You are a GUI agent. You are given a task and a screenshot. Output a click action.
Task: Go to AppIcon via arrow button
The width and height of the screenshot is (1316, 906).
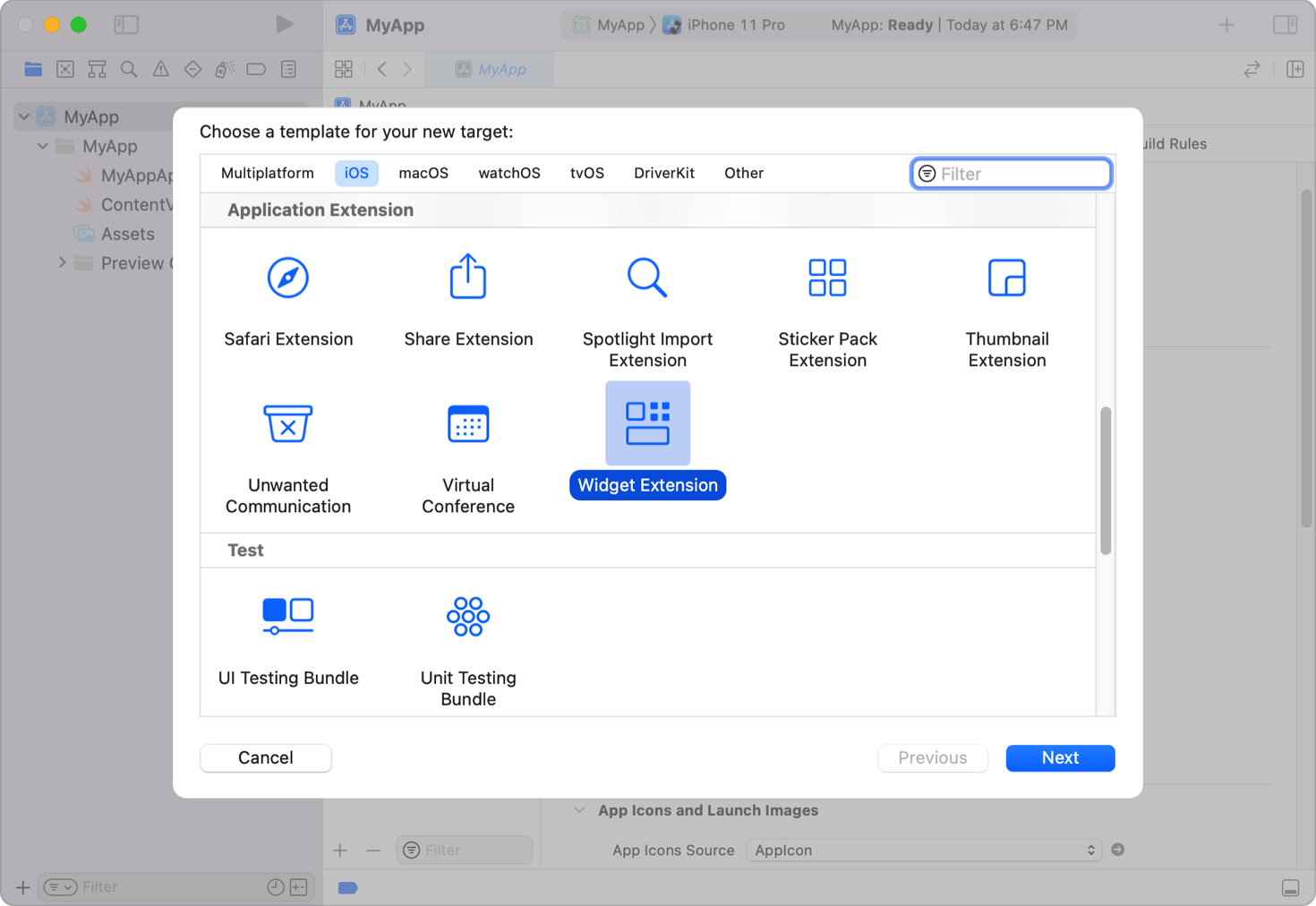tap(1117, 850)
